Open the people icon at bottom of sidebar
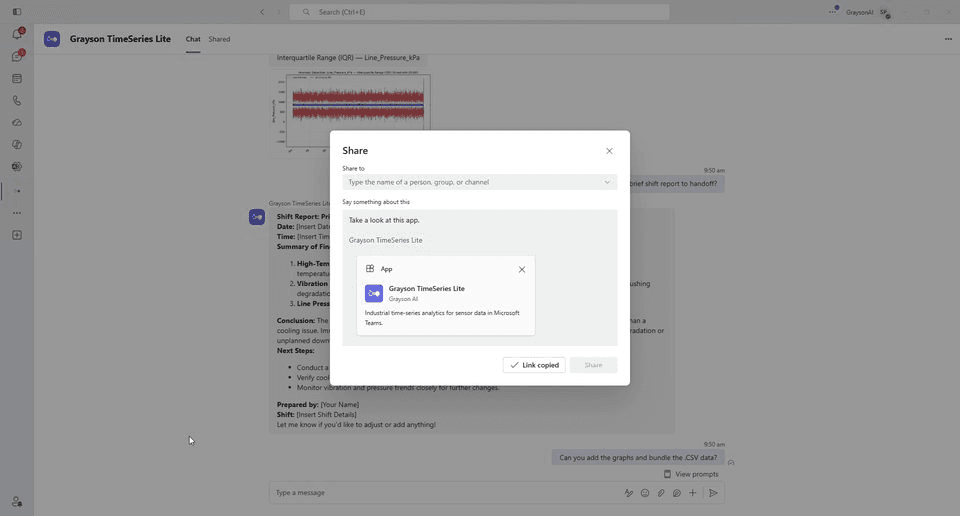This screenshot has height=516, width=960. (x=17, y=501)
